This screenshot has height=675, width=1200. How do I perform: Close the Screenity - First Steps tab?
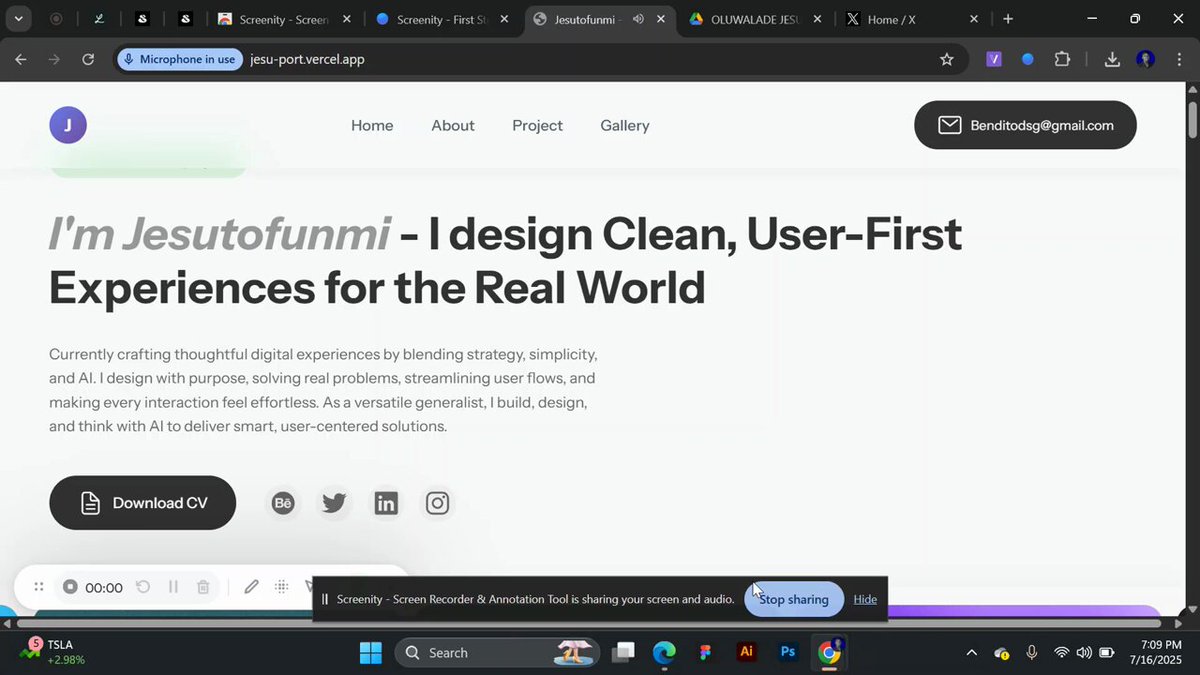pyautogui.click(x=504, y=19)
